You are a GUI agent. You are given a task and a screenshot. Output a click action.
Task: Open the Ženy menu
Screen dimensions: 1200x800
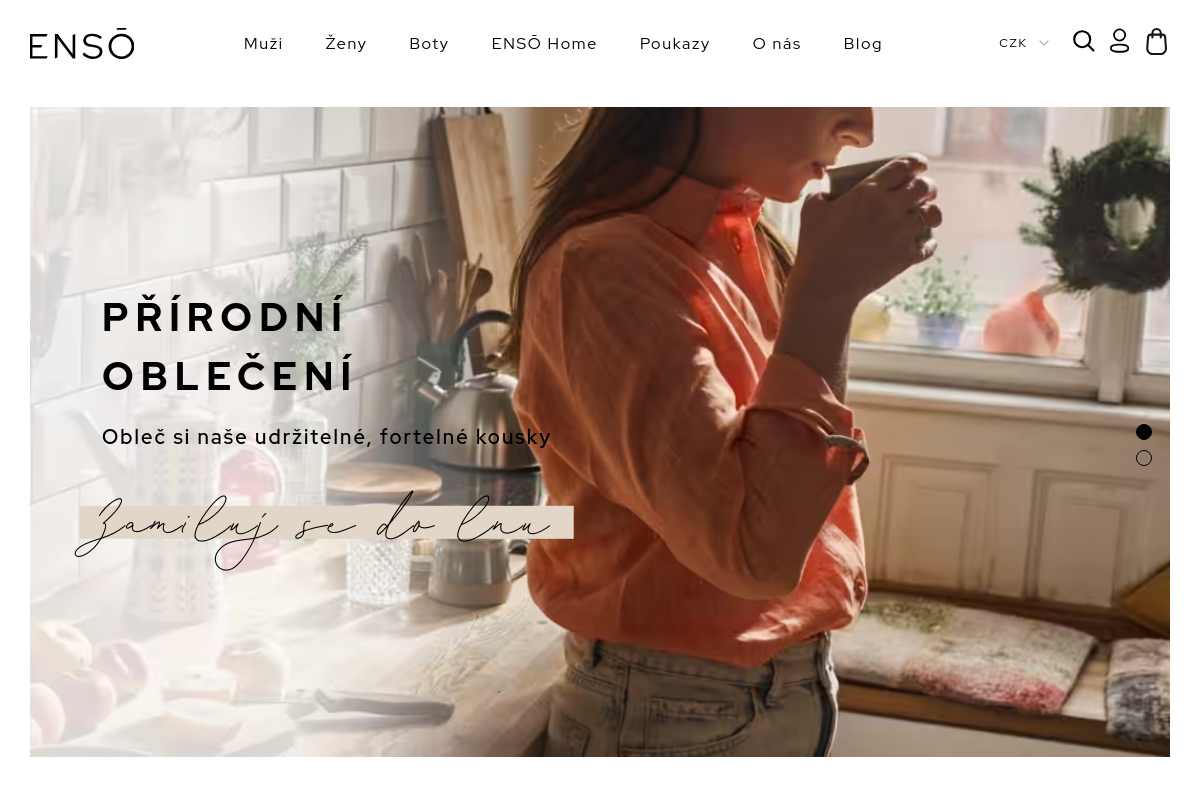coord(346,44)
